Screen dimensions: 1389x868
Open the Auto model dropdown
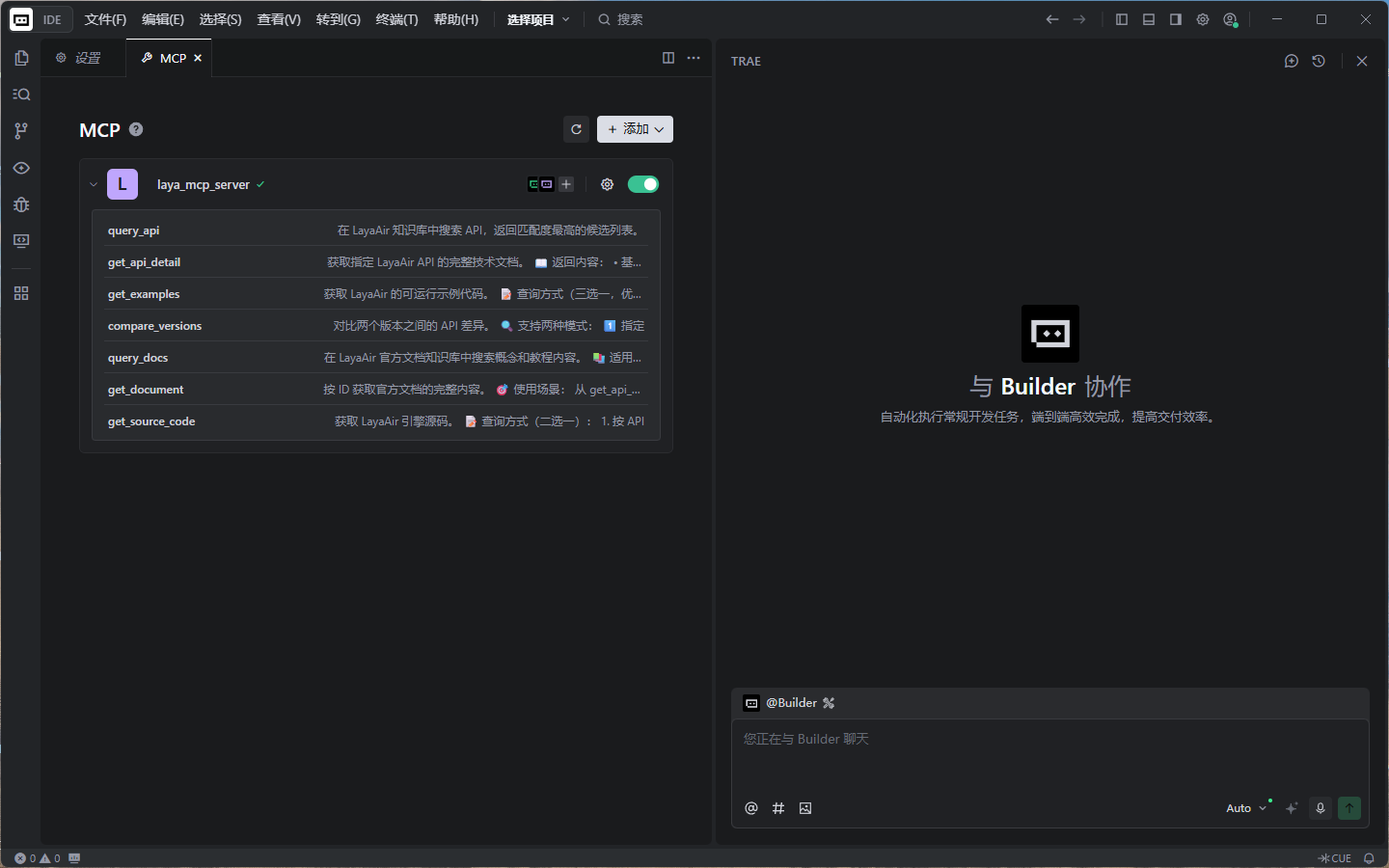point(1245,808)
